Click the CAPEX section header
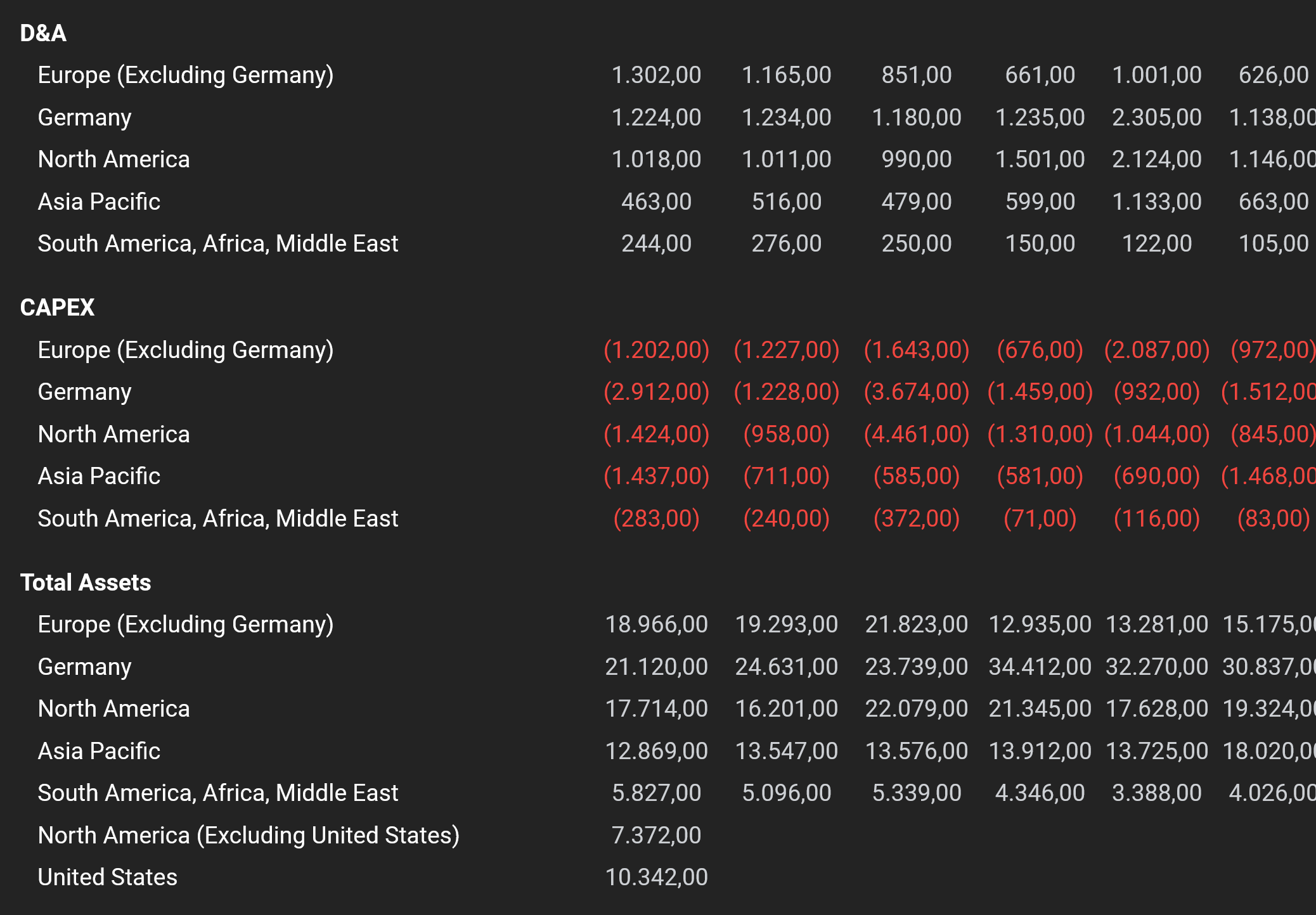This screenshot has height=915, width=1316. [x=57, y=307]
